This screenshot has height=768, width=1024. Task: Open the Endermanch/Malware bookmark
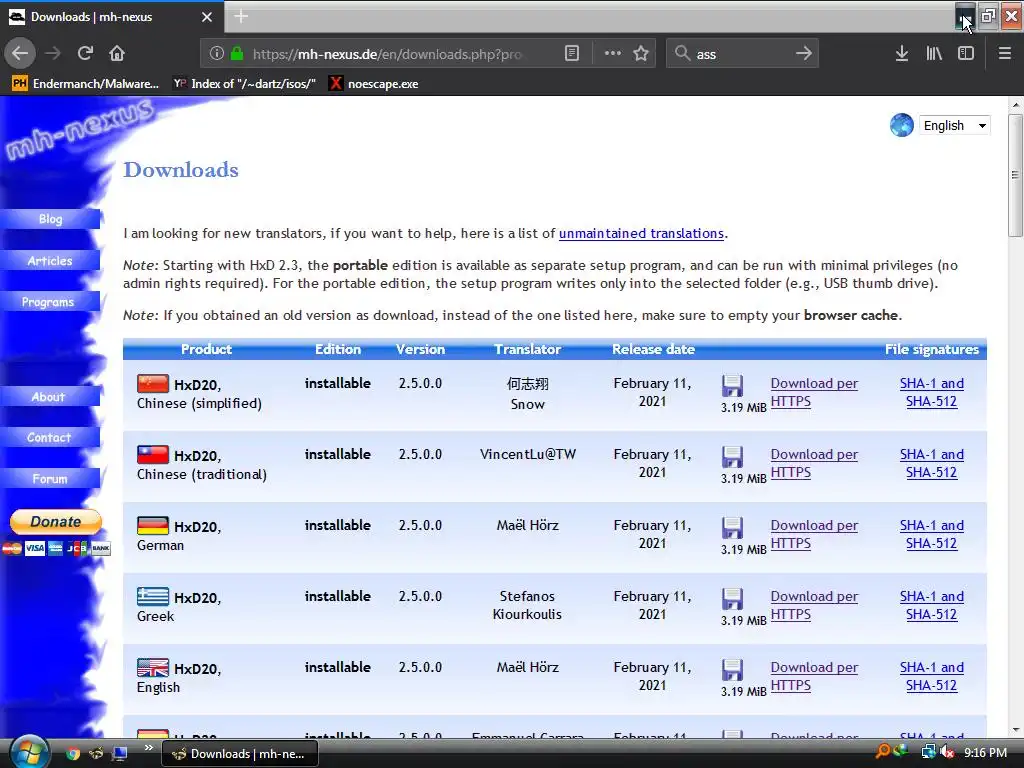pyautogui.click(x=86, y=84)
